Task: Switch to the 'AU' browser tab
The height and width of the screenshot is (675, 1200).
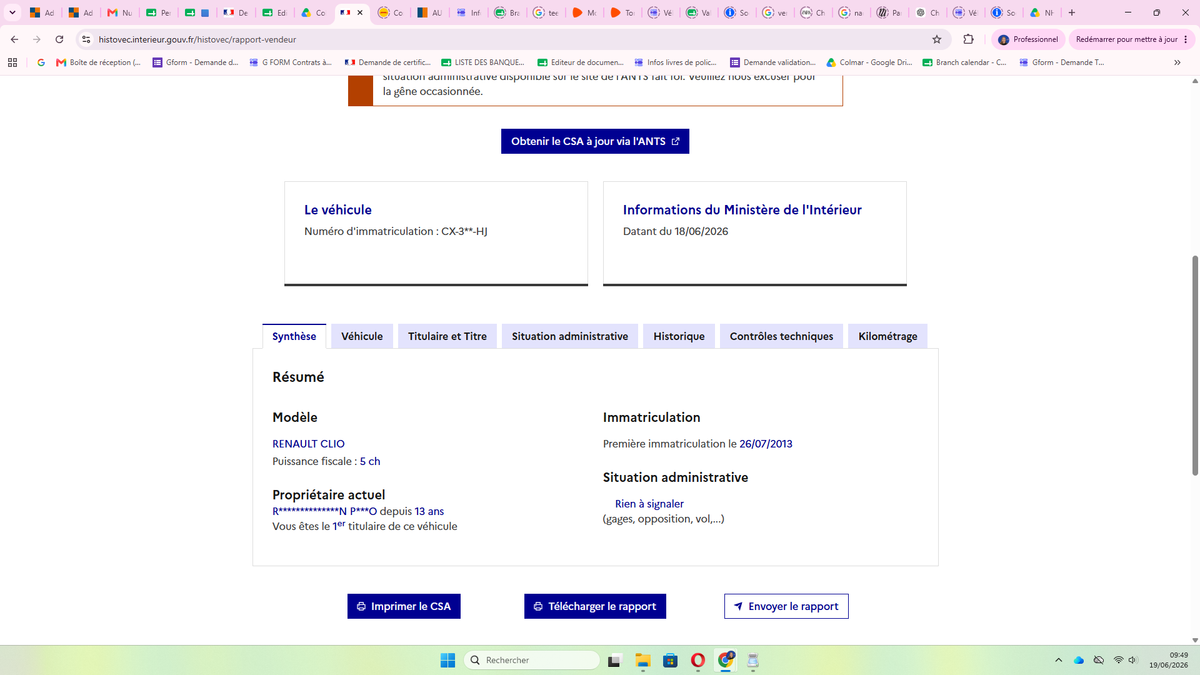Action: coord(429,13)
